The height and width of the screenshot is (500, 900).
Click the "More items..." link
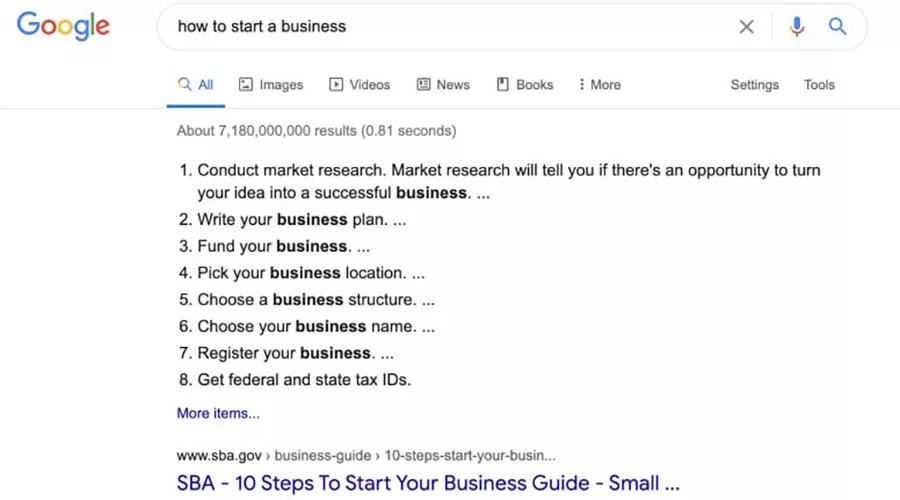(218, 413)
